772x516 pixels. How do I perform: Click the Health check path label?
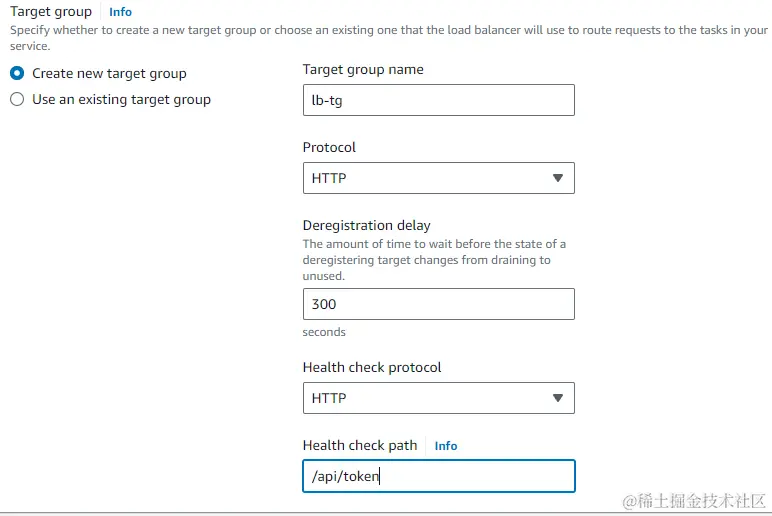point(360,445)
